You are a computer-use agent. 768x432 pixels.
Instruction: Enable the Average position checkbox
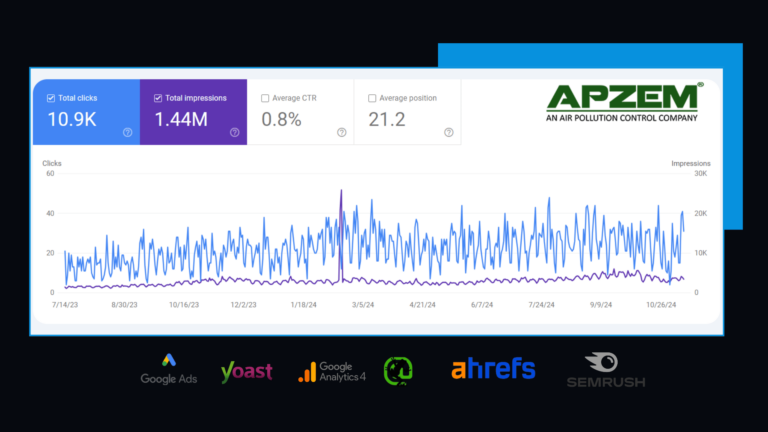372,98
